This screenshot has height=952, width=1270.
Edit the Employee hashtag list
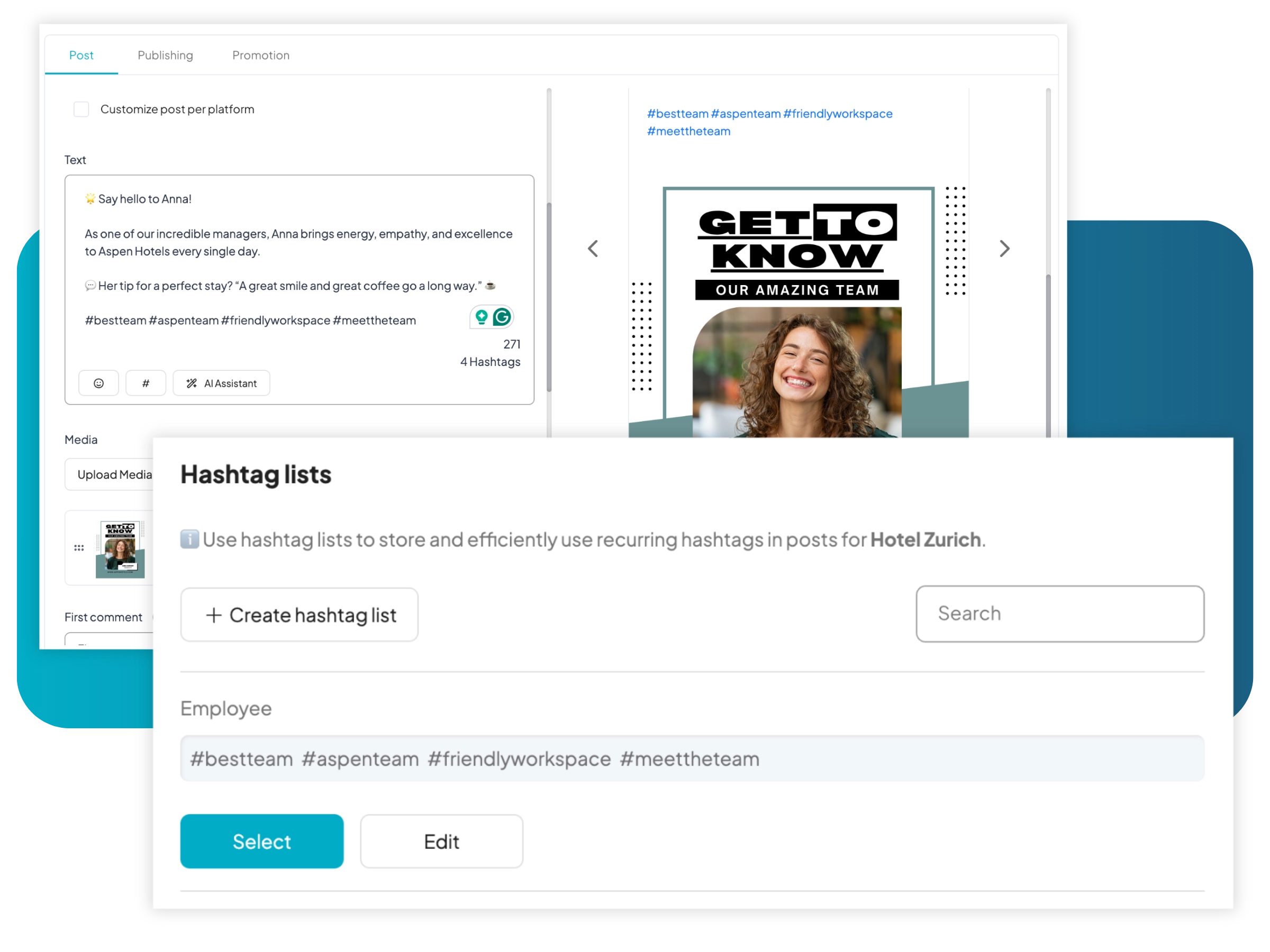point(441,841)
